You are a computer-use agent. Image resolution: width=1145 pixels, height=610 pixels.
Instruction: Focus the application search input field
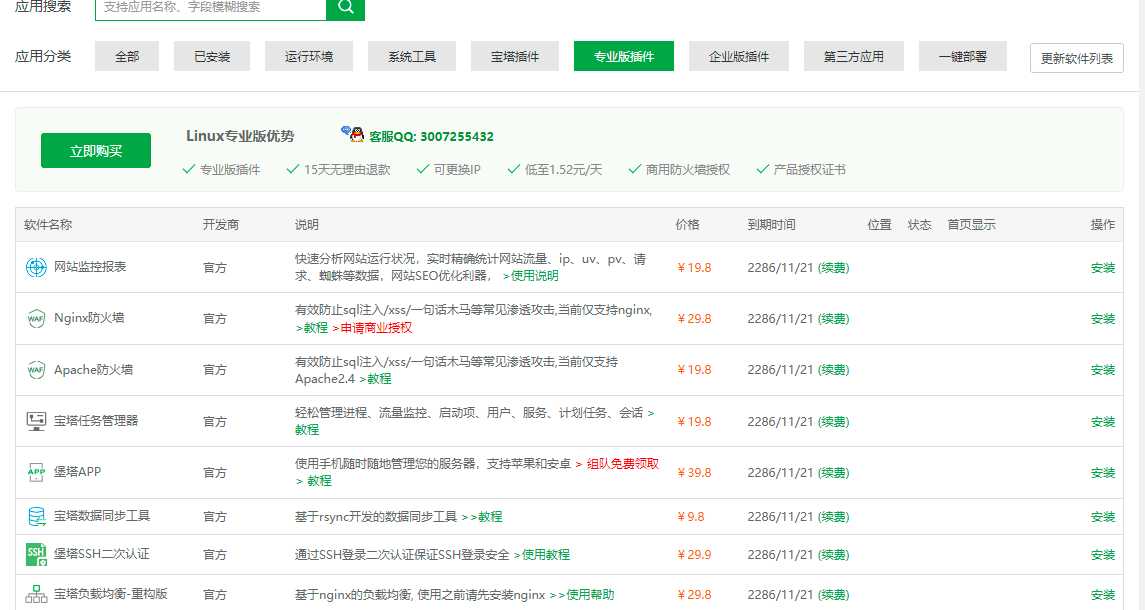click(x=210, y=8)
